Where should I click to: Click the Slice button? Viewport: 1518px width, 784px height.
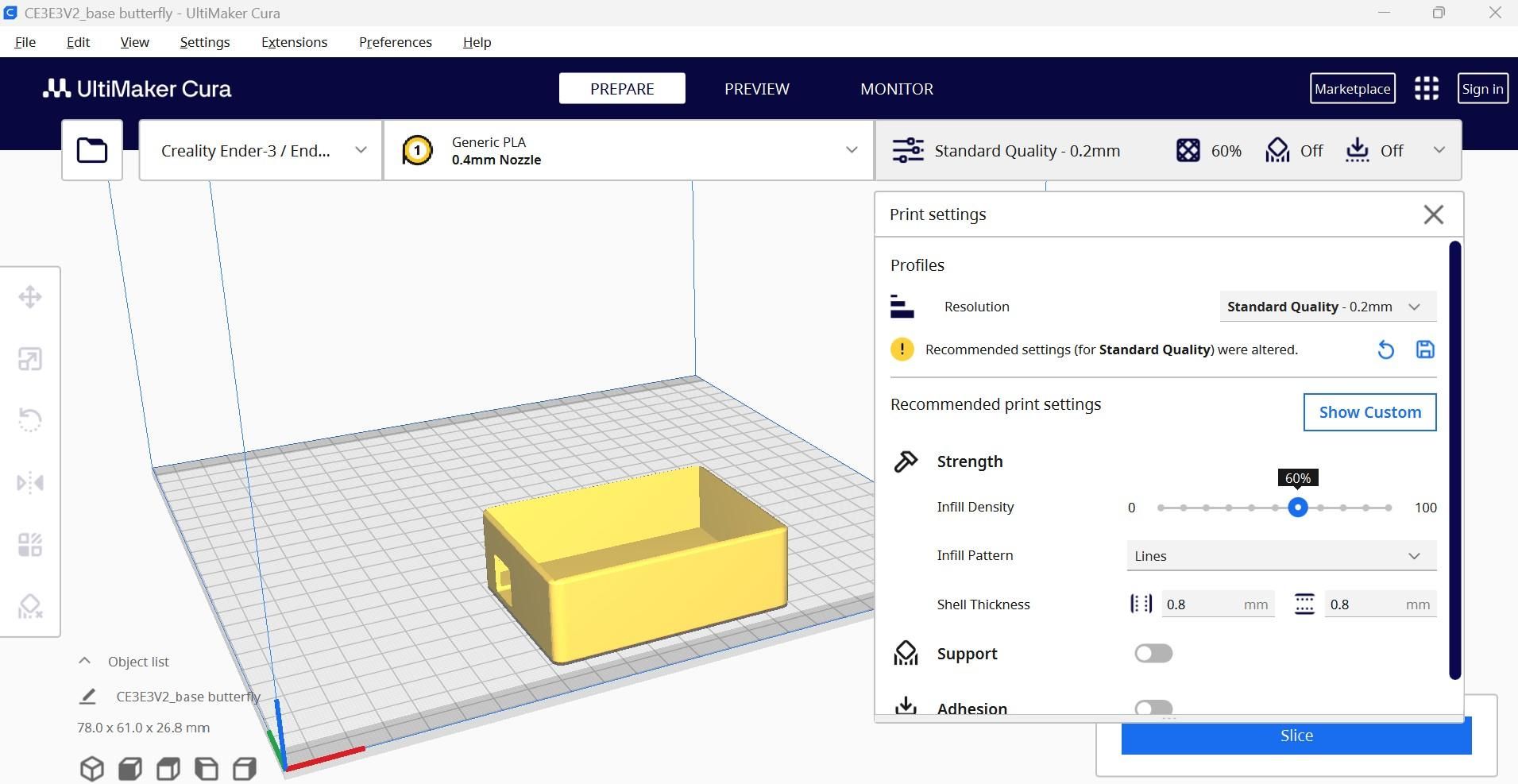click(x=1296, y=736)
